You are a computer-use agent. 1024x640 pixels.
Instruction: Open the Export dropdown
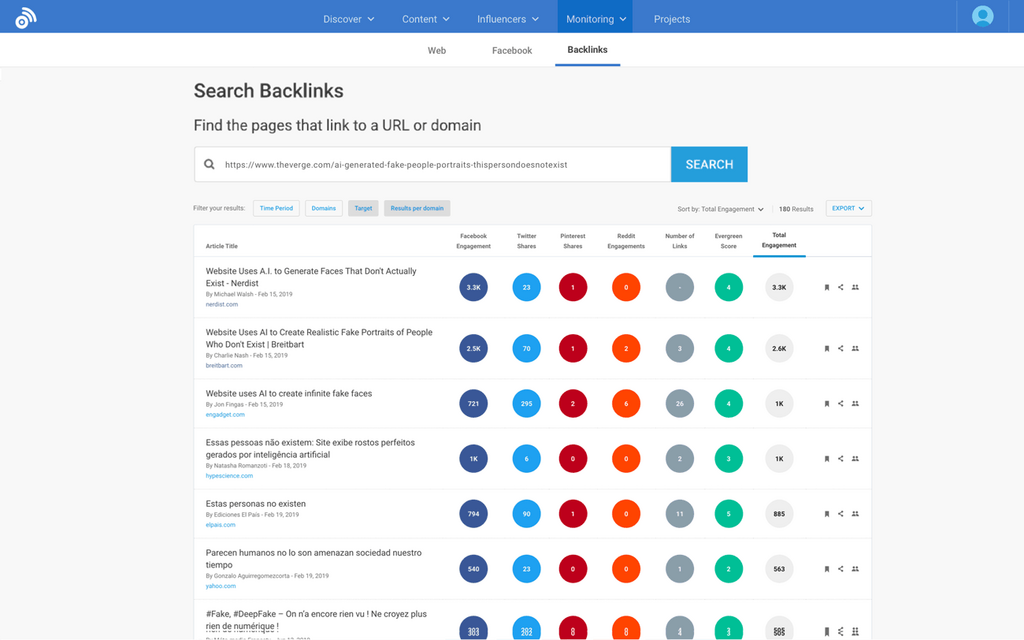[x=849, y=209]
